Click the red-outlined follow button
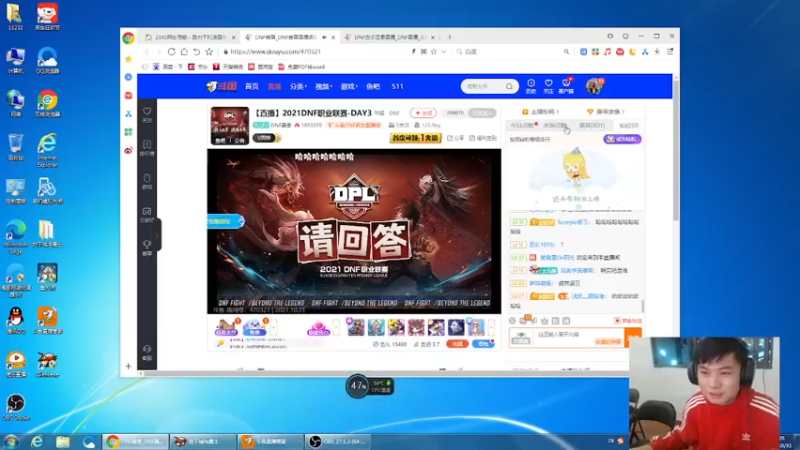Screen dimensions: 800x450 pyautogui.click(x=423, y=113)
